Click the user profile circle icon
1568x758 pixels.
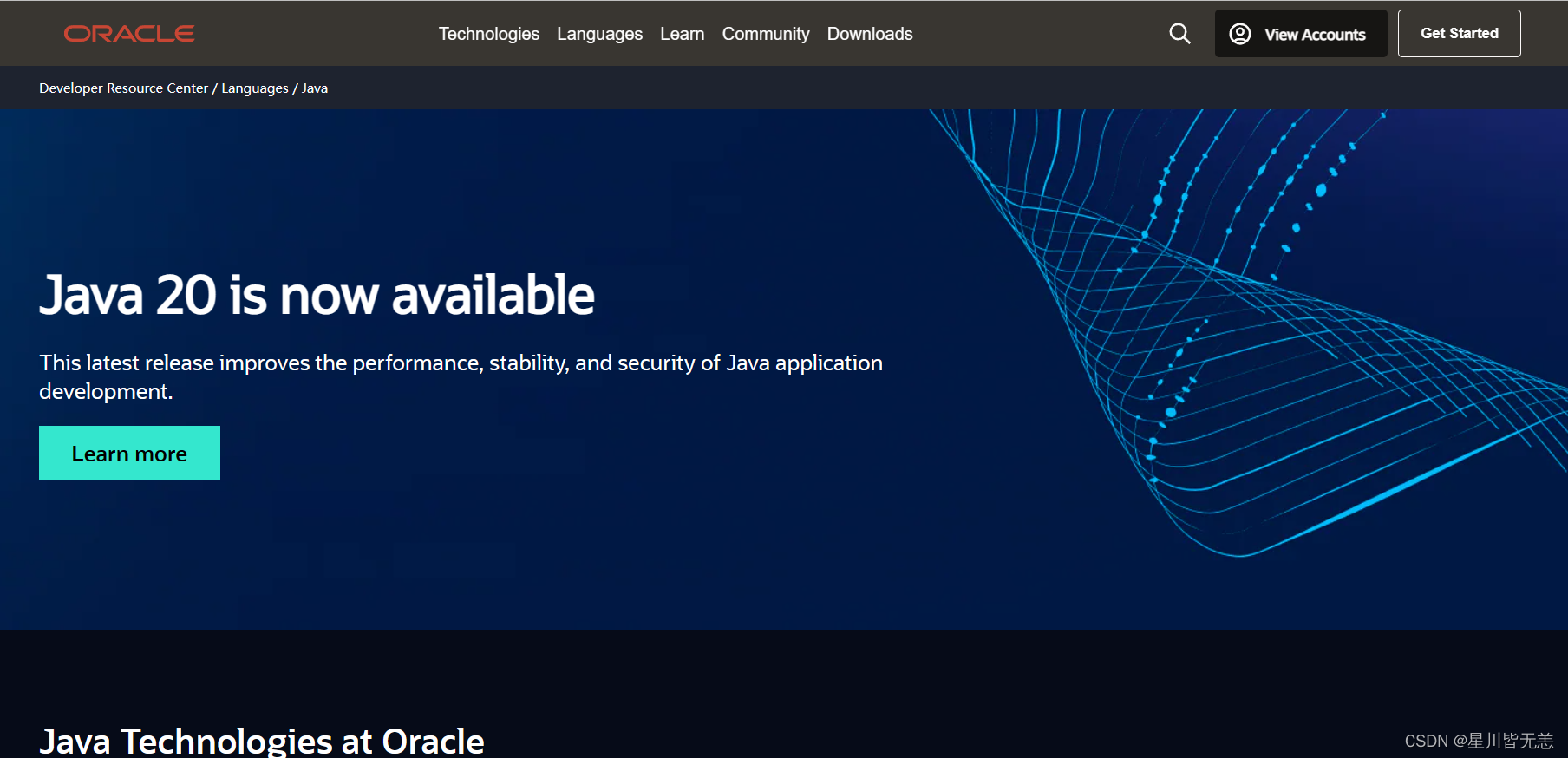coord(1240,34)
